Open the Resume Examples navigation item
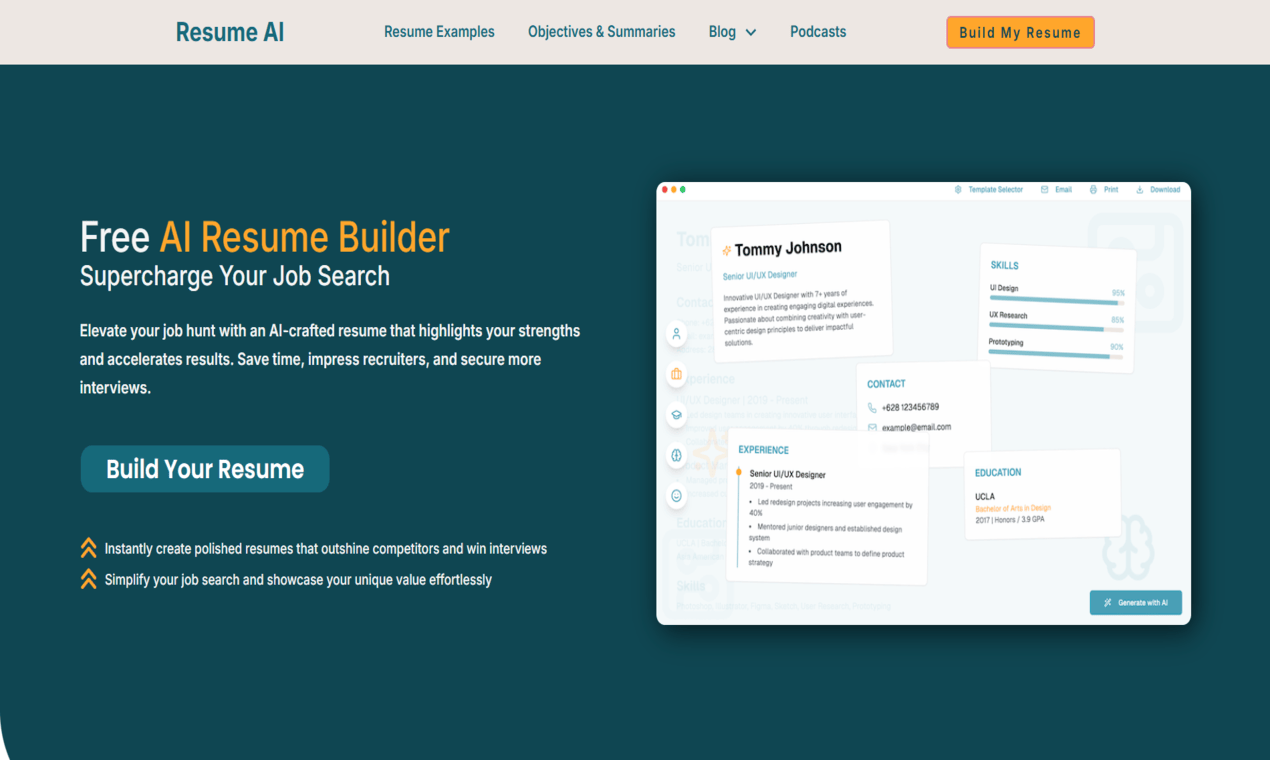Screen dimensions: 1270x760 pos(439,31)
